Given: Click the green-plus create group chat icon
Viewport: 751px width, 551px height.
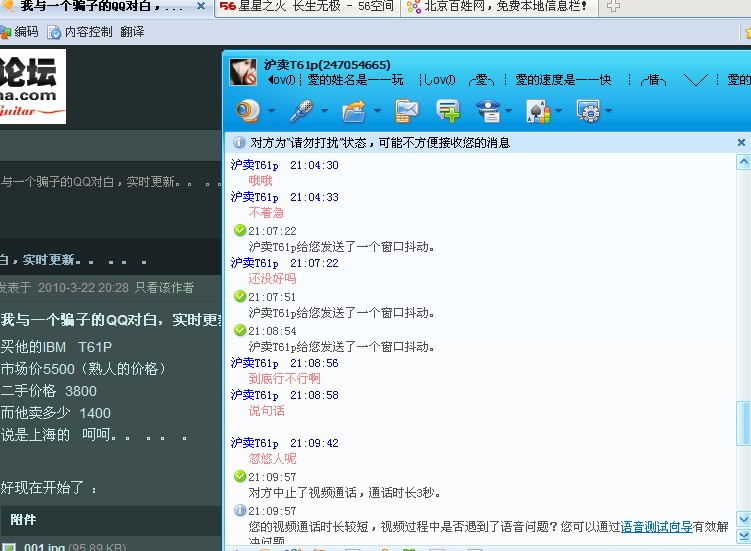Looking at the screenshot, I should tap(448, 110).
